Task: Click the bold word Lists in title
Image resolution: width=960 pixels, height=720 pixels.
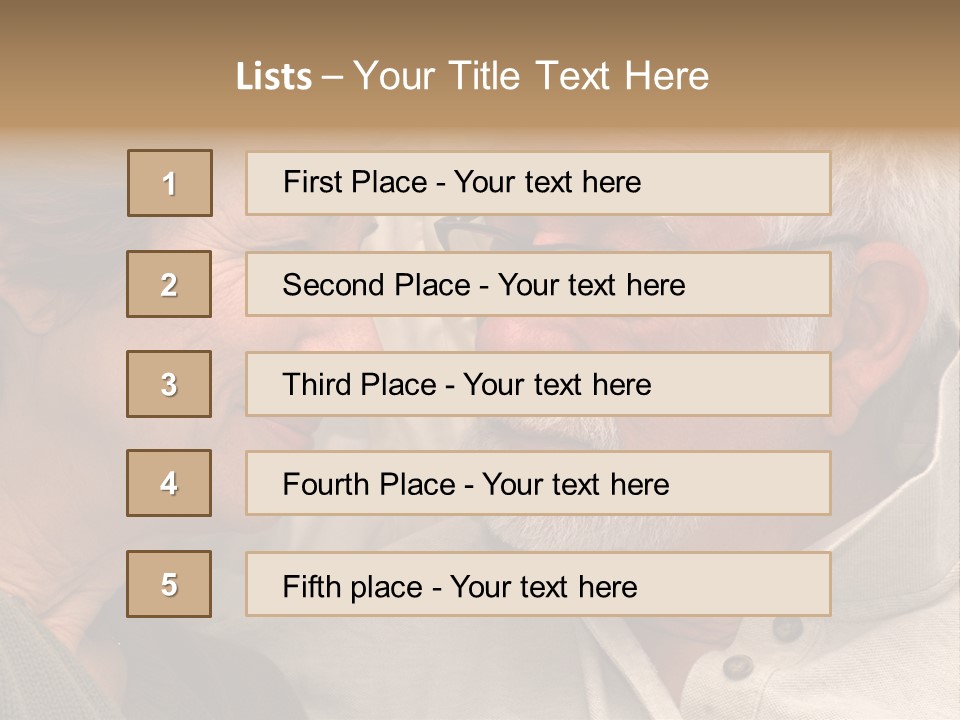Action: coord(274,77)
